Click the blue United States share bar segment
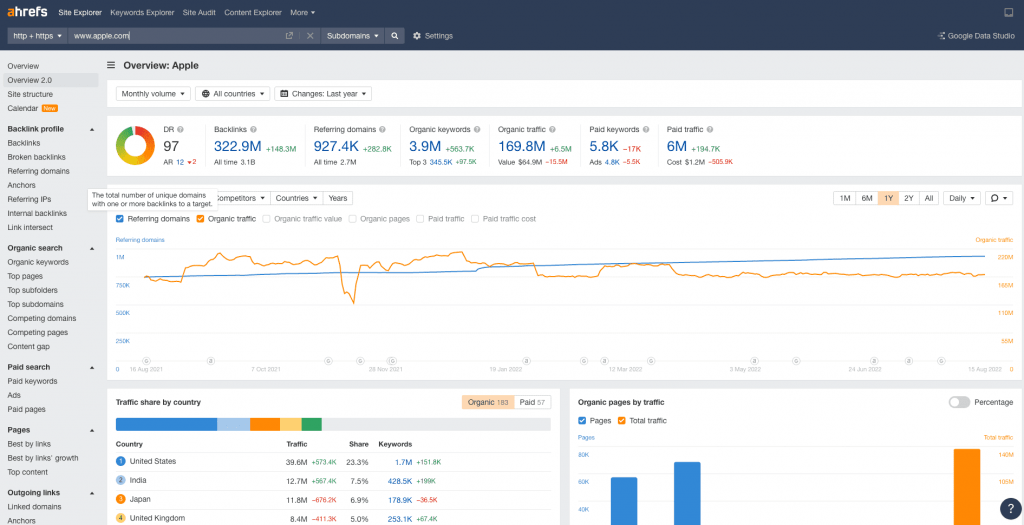 pos(166,424)
